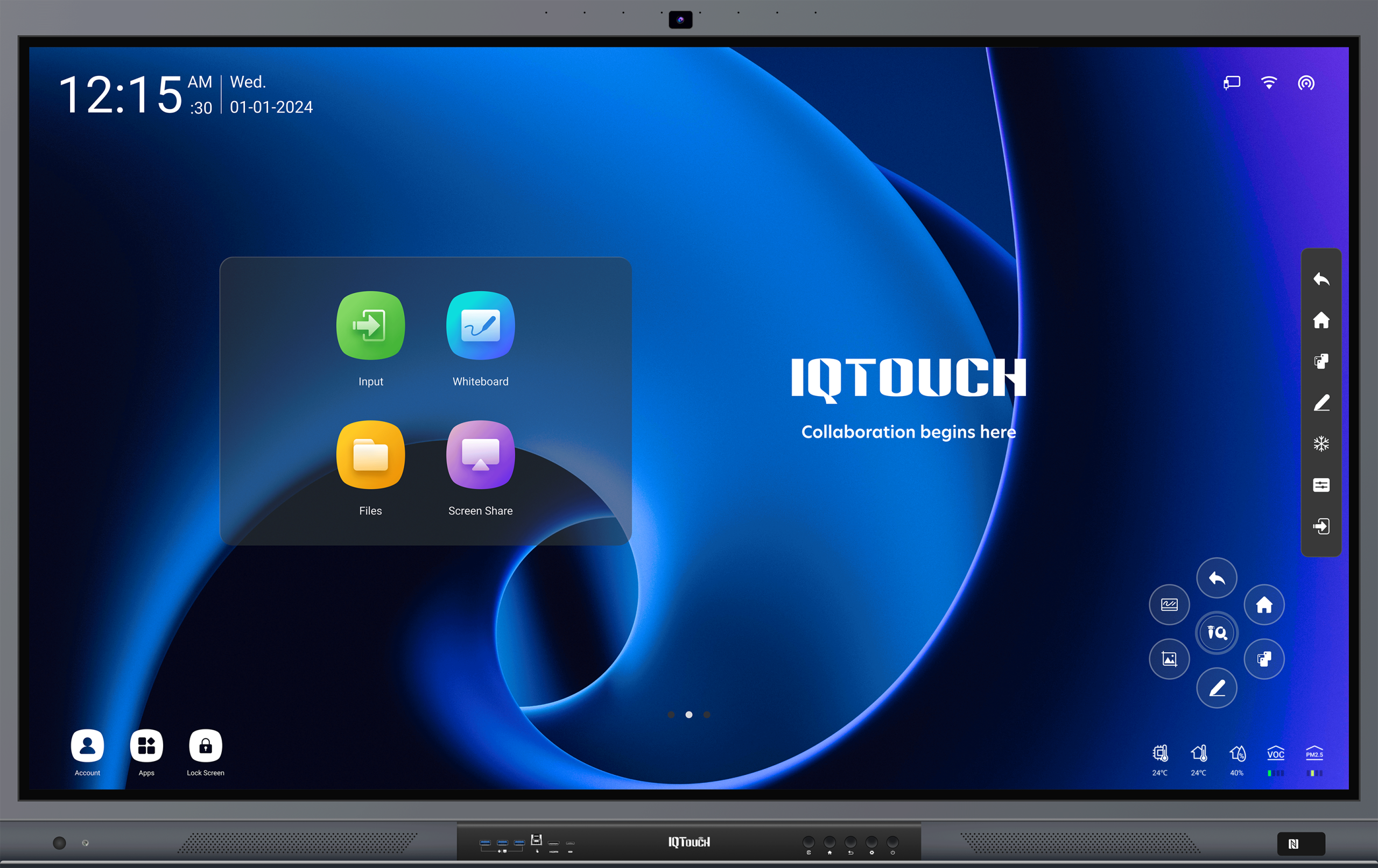Toggle the screen cast icon at top right

click(x=1232, y=83)
